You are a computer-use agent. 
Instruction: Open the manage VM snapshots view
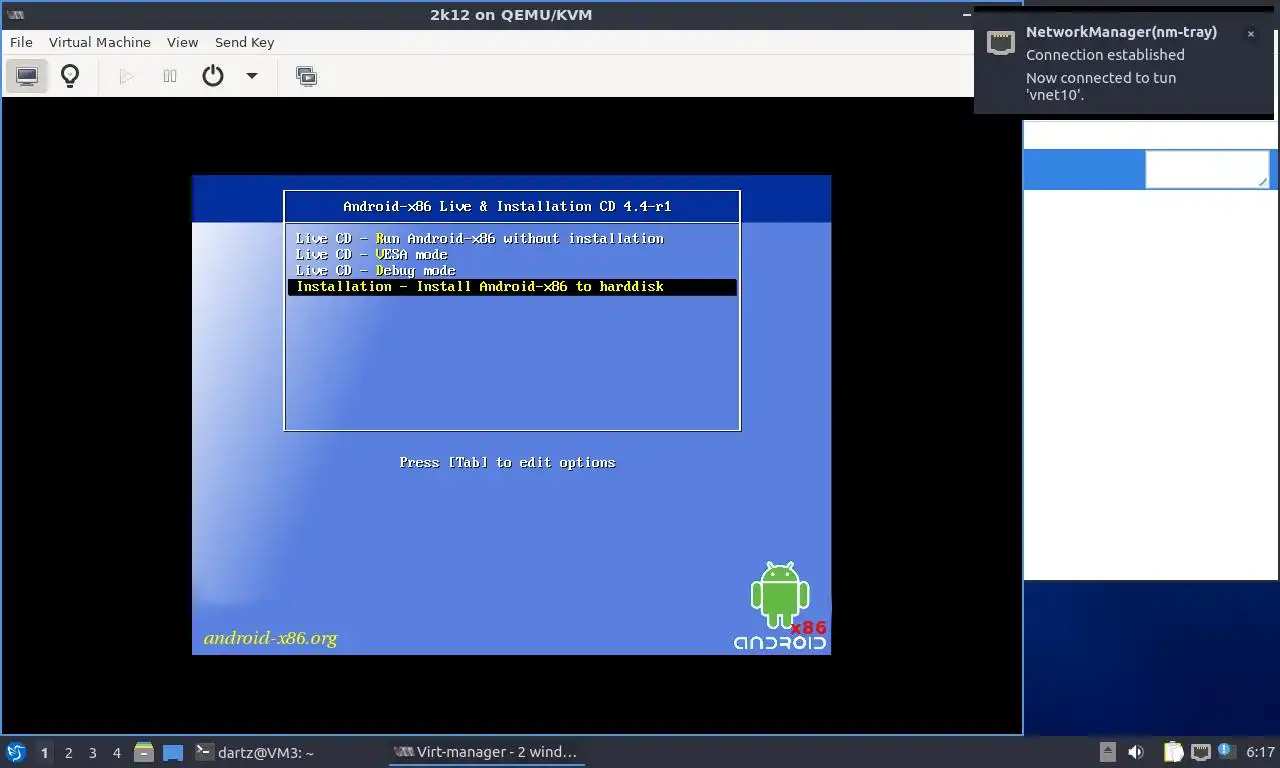[x=307, y=76]
